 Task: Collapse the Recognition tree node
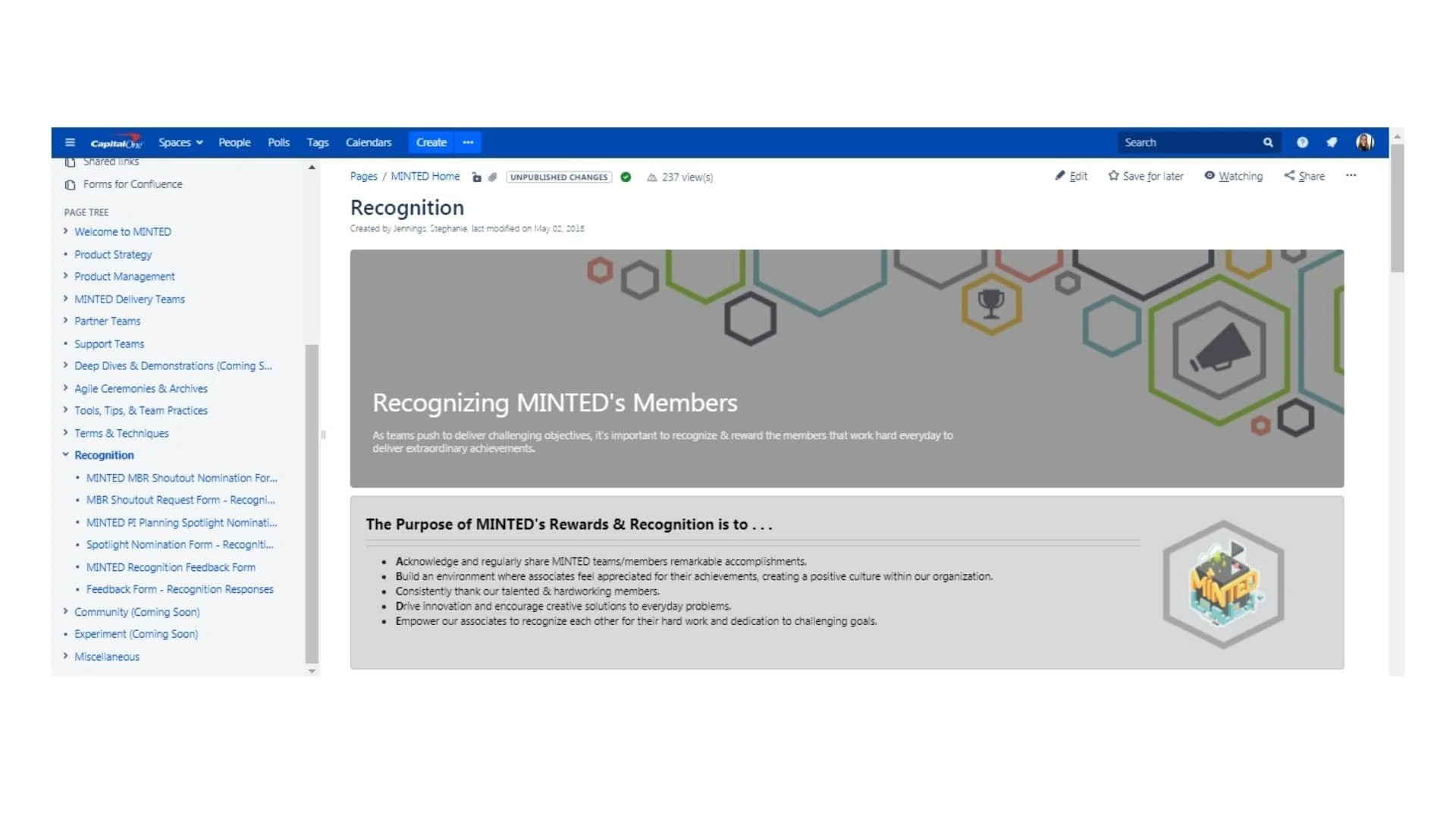(x=65, y=455)
